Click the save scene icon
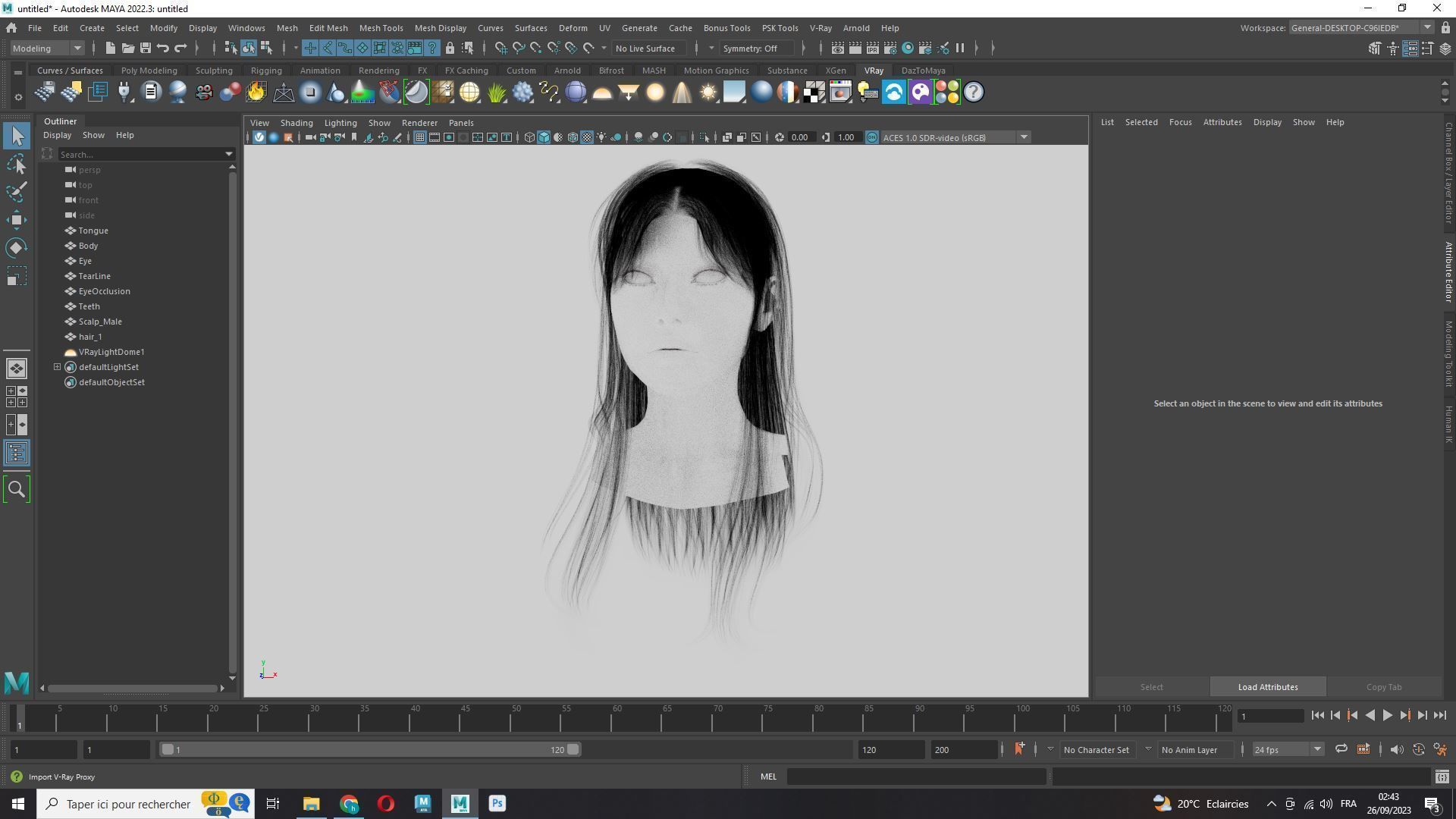This screenshot has height=819, width=1456. point(146,48)
